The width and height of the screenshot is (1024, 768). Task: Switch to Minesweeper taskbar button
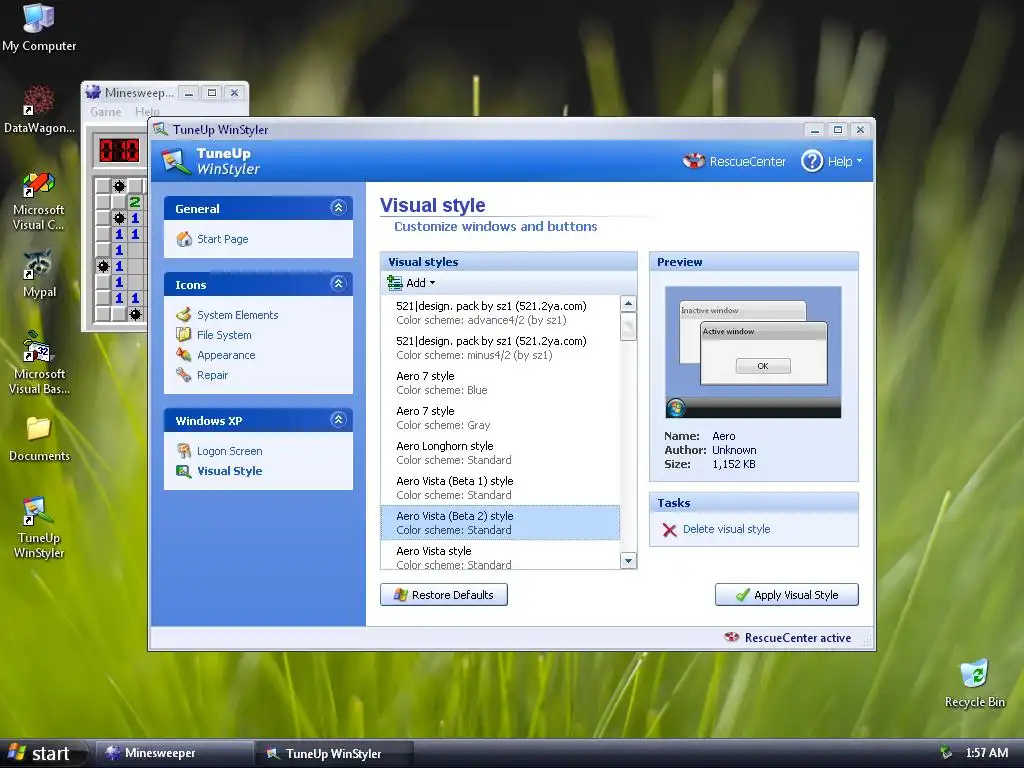tap(174, 753)
